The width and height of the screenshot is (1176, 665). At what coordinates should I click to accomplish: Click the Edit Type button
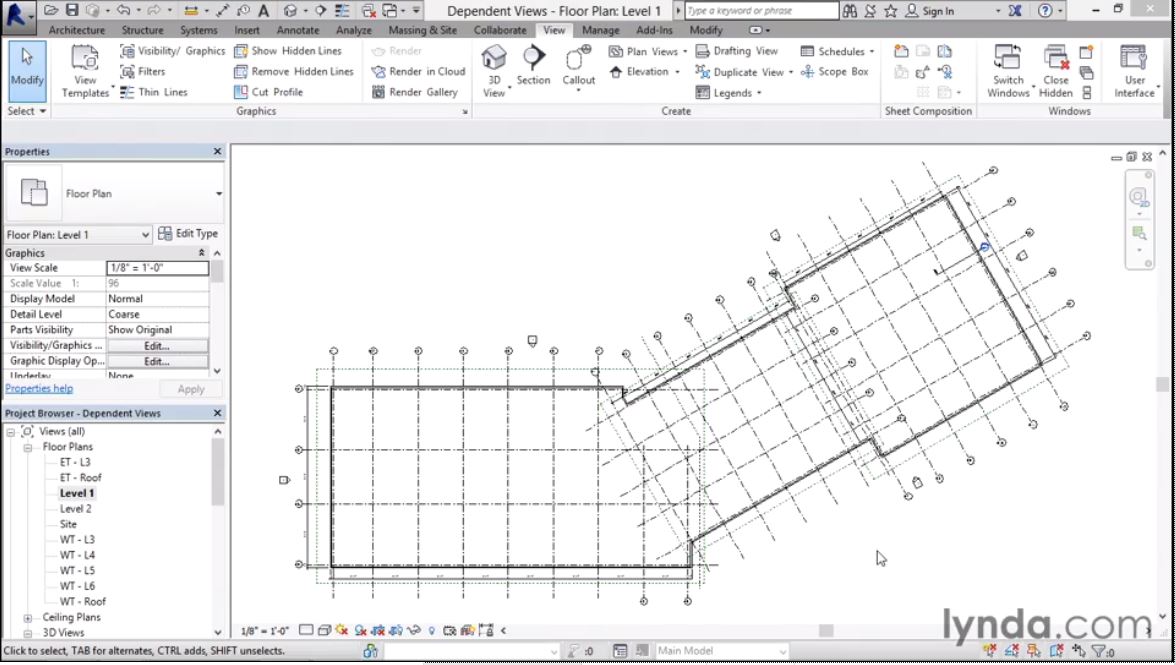188,234
